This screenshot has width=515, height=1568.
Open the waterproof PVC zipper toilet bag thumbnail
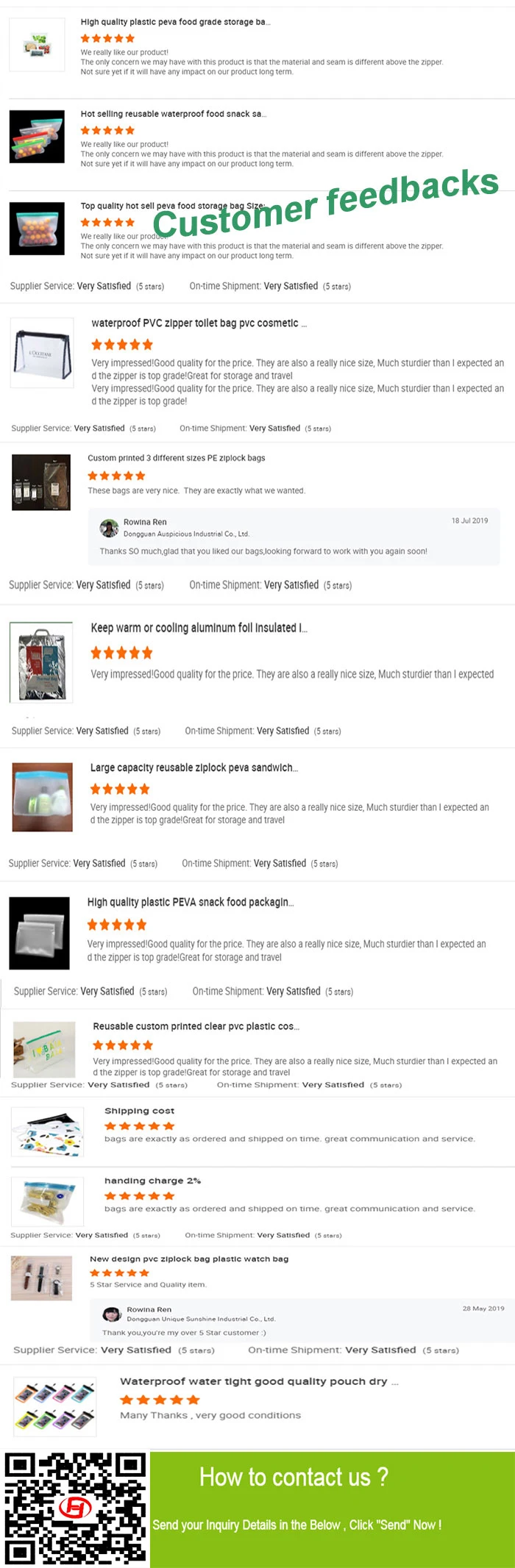[42, 354]
